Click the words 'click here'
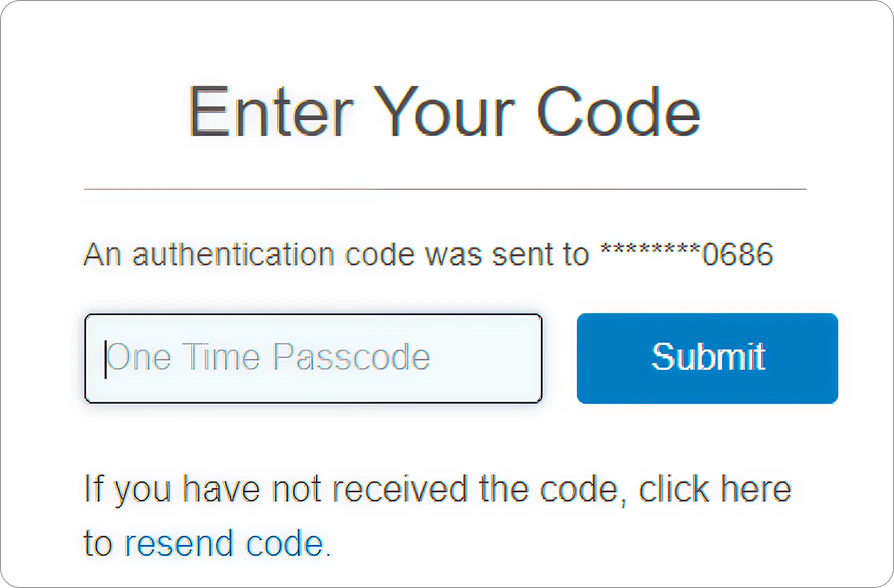 click(715, 490)
